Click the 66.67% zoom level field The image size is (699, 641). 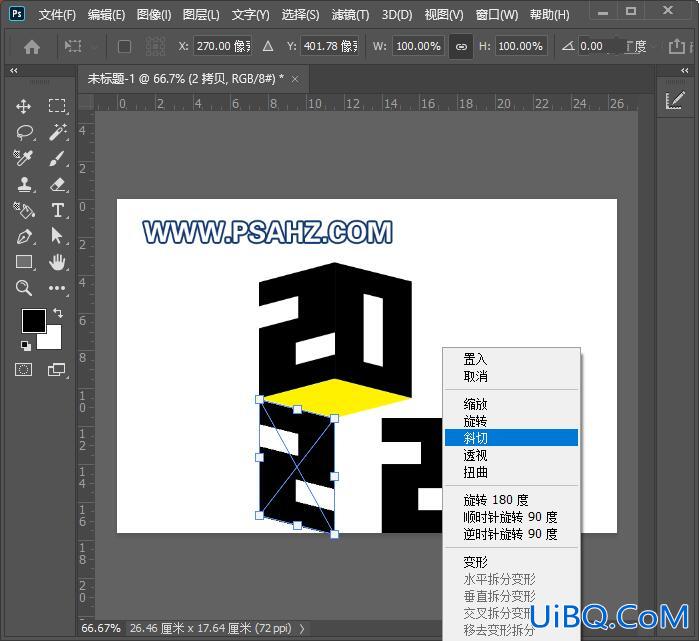pos(101,629)
